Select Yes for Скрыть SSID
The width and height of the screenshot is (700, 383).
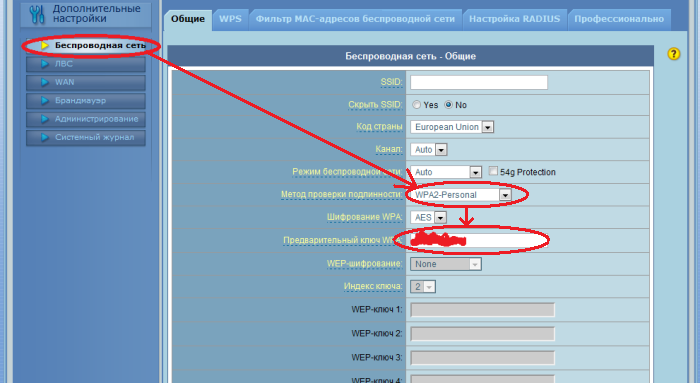(x=417, y=104)
